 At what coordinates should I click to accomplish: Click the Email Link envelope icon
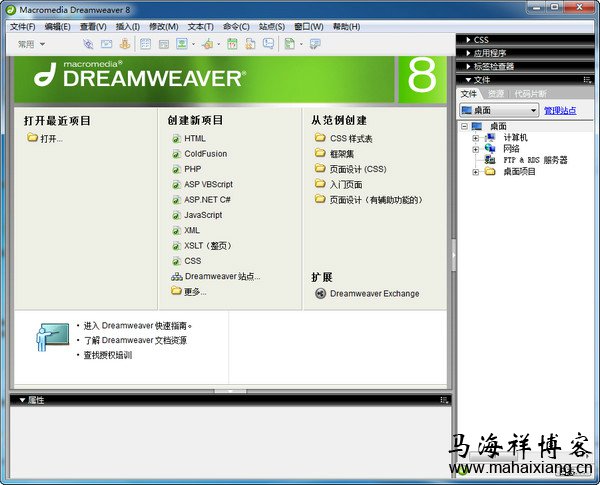[106, 44]
